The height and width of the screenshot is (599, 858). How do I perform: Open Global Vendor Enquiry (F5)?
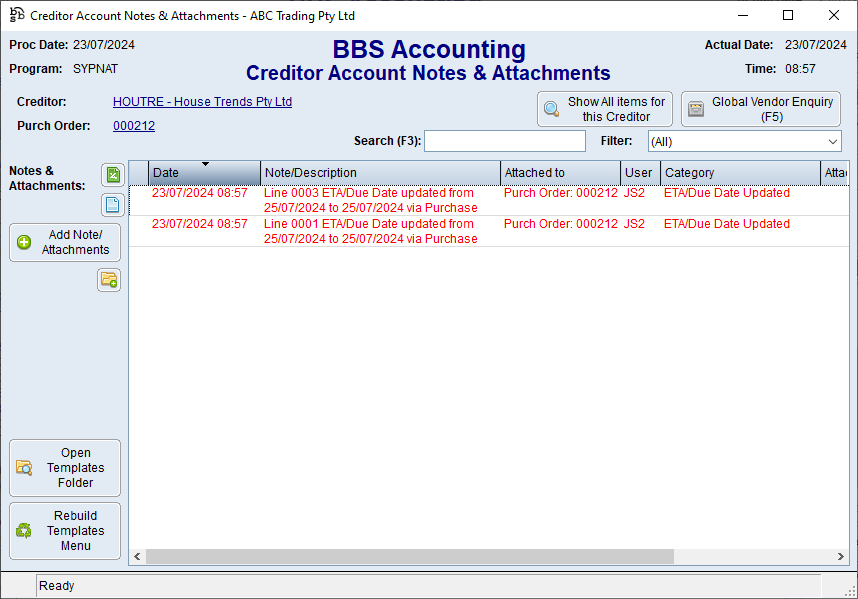[x=760, y=109]
